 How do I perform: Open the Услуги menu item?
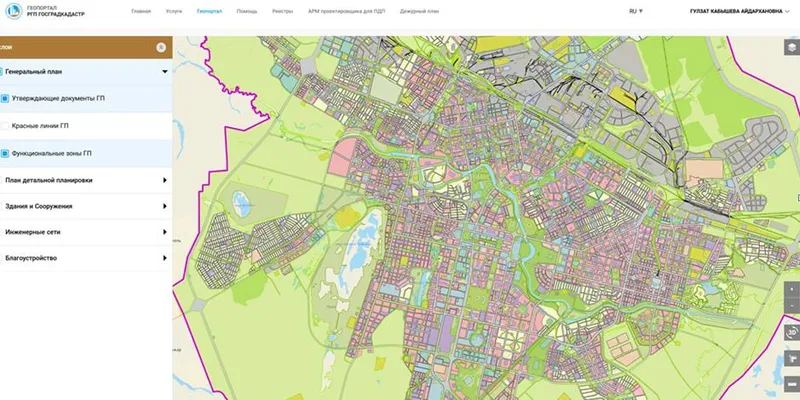174,11
